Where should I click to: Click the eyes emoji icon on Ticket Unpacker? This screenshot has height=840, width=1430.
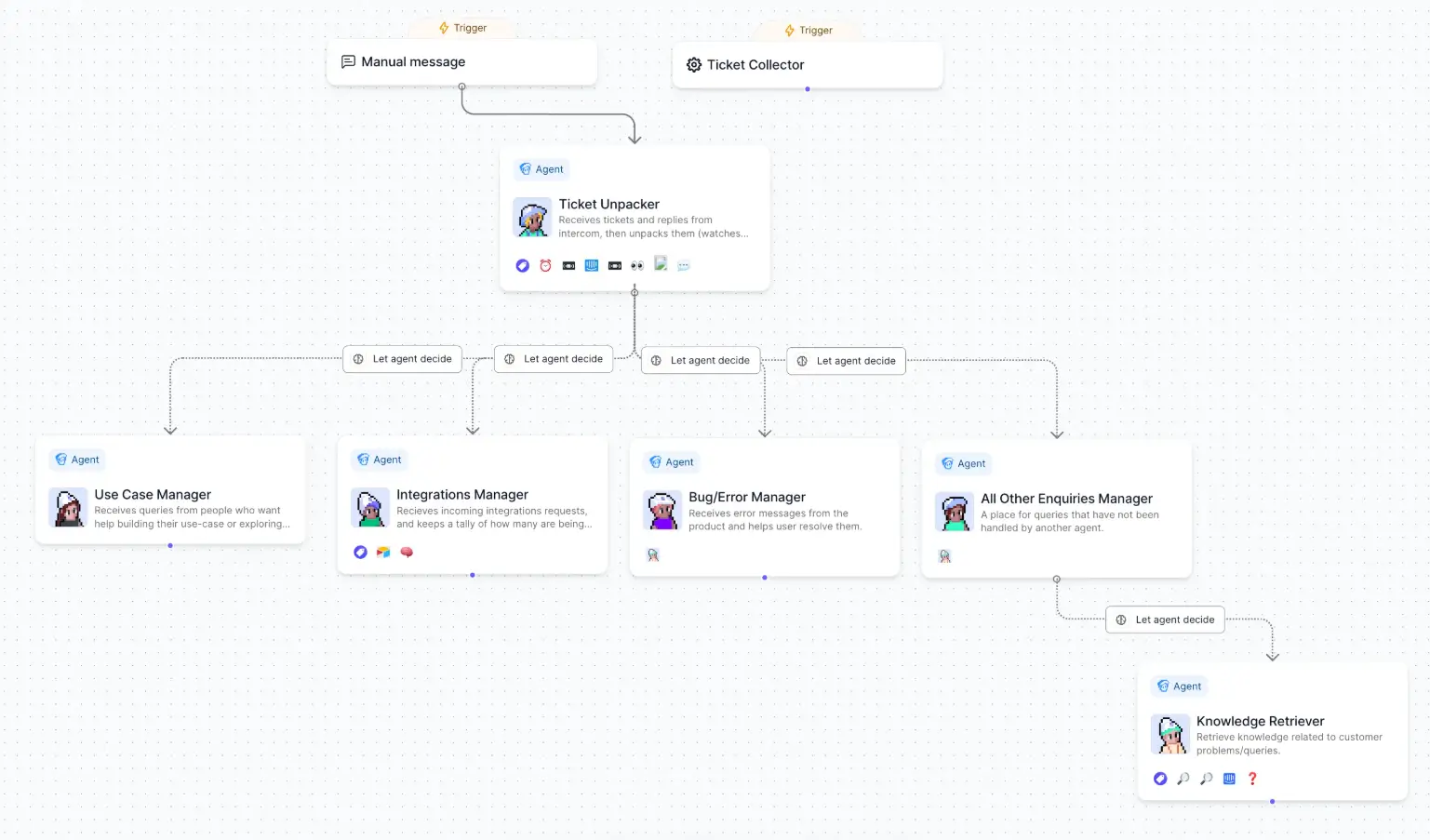pyautogui.click(x=637, y=266)
